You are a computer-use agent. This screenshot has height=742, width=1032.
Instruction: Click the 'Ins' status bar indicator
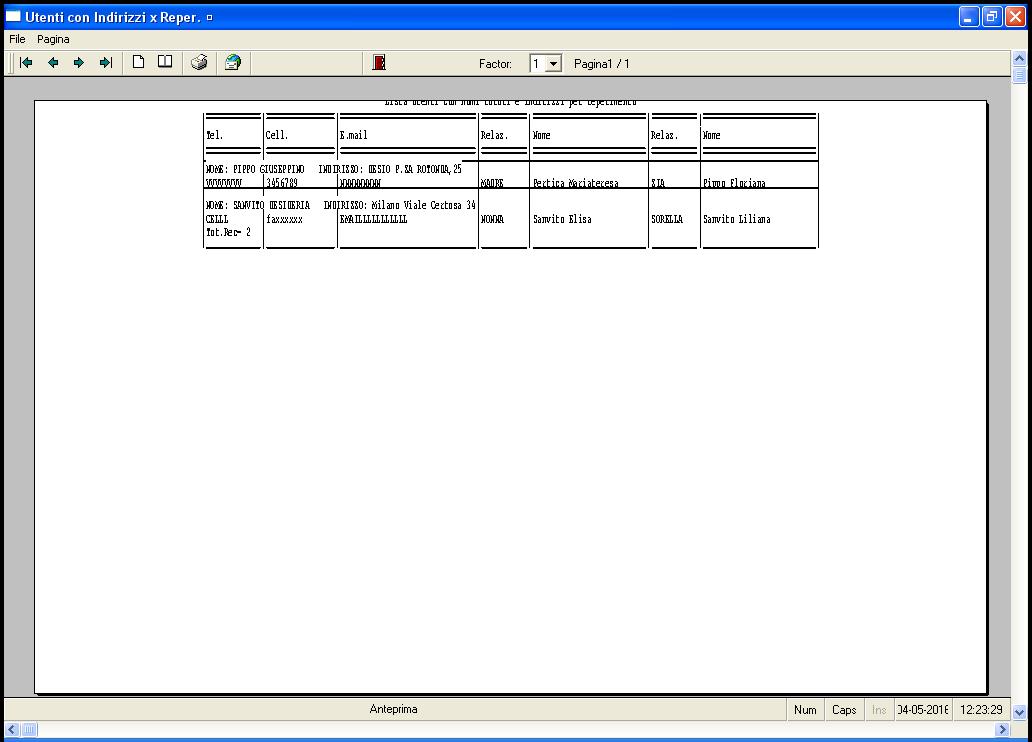click(879, 710)
